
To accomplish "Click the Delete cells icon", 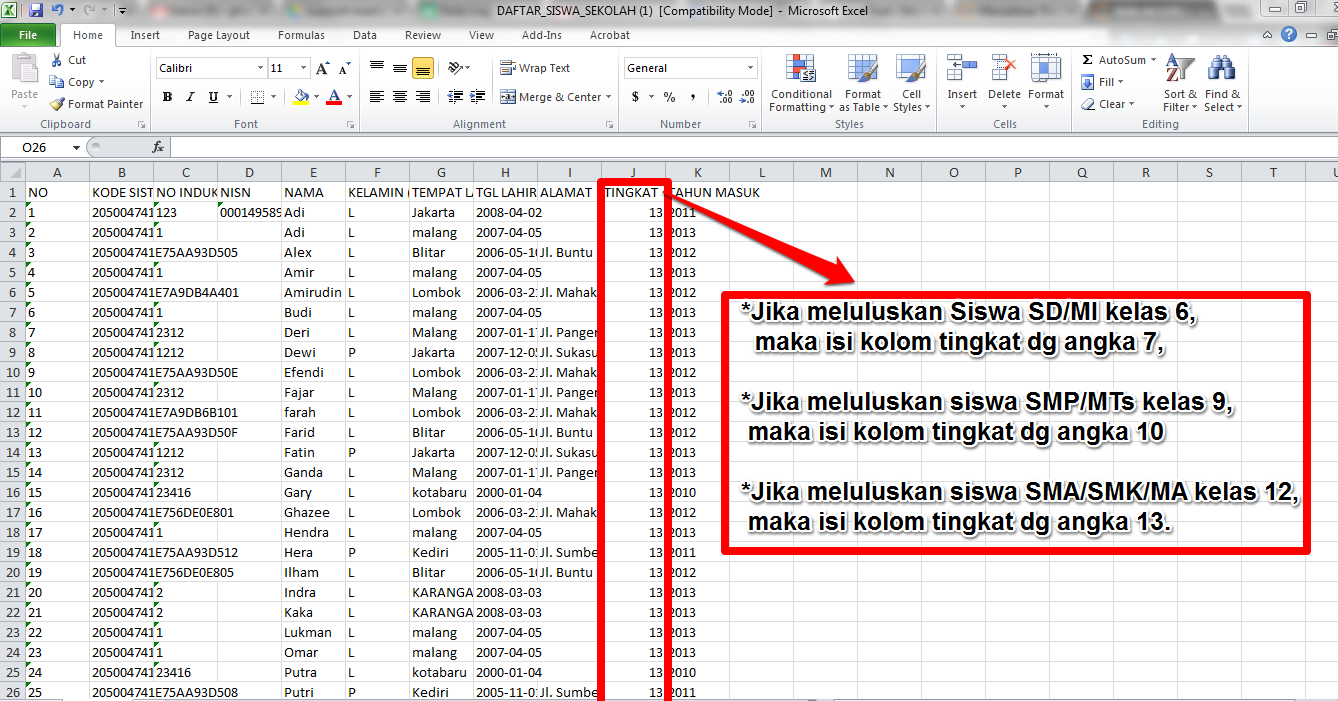I will pos(1004,70).
